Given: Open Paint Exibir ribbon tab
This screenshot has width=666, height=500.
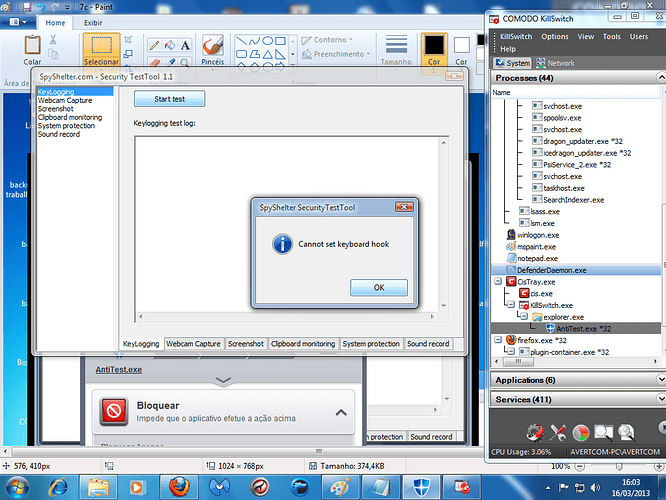Looking at the screenshot, I should click(x=93, y=23).
